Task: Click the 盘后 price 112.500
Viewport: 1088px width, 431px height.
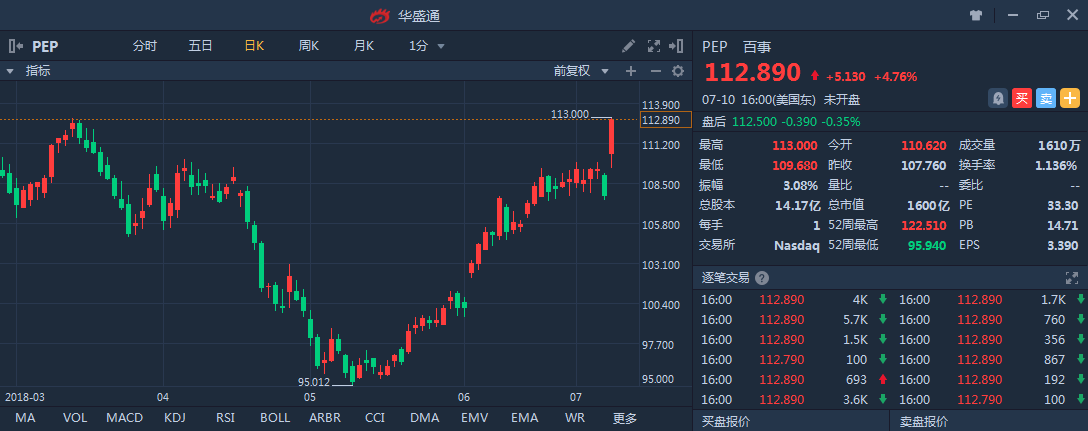Action: [754, 121]
